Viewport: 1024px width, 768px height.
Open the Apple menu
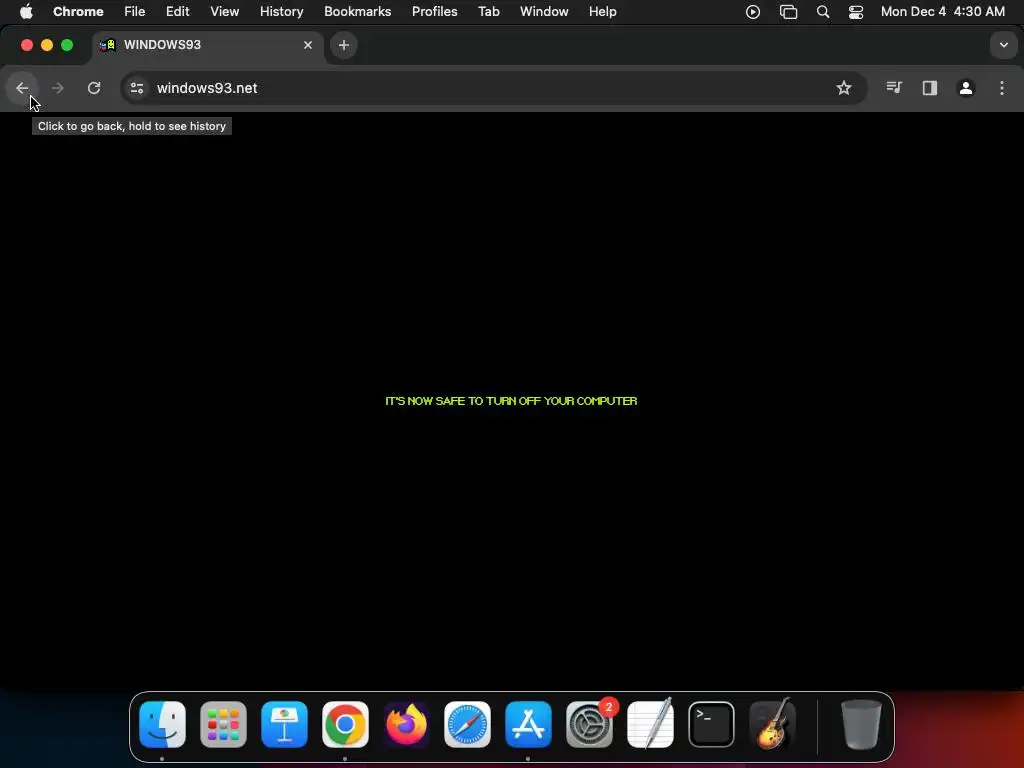point(26,12)
